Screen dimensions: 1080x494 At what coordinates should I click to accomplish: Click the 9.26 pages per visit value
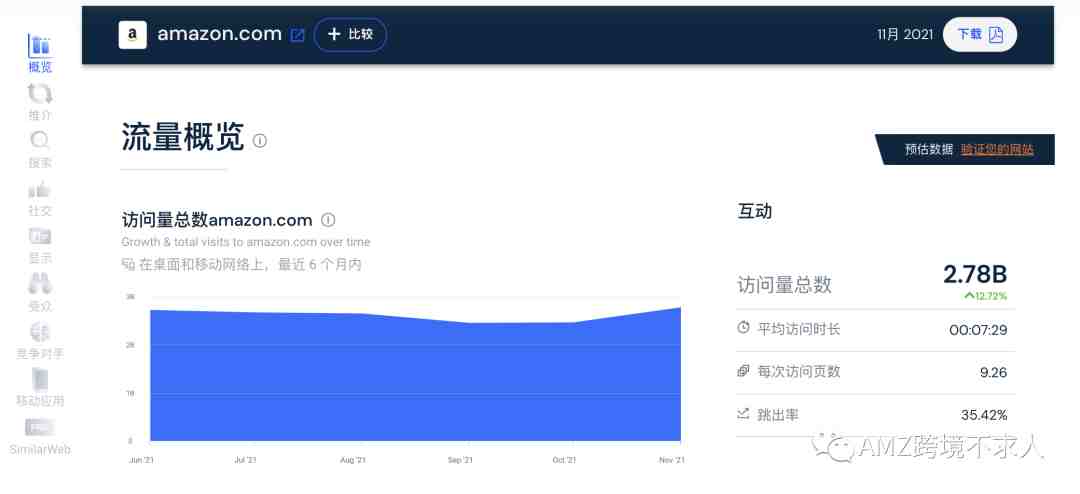(x=993, y=373)
